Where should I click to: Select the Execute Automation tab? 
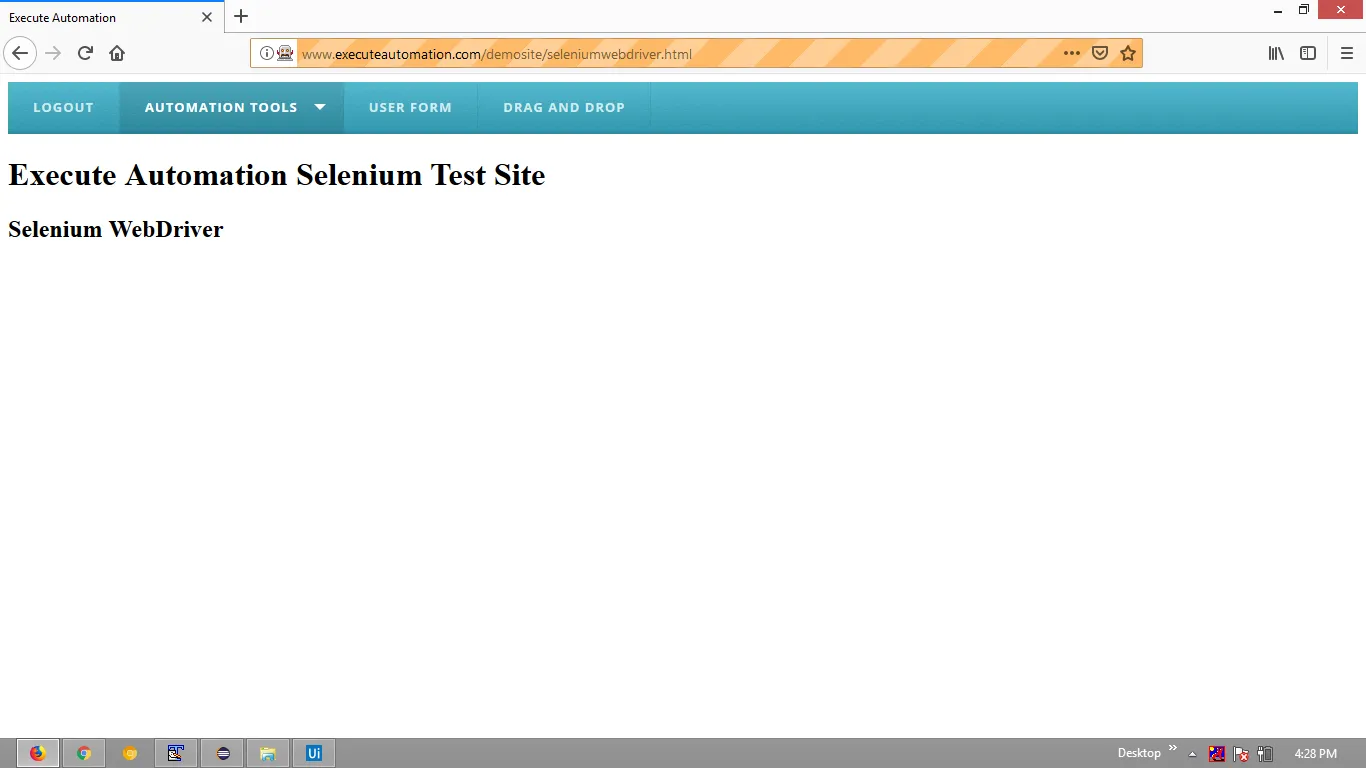click(x=111, y=17)
